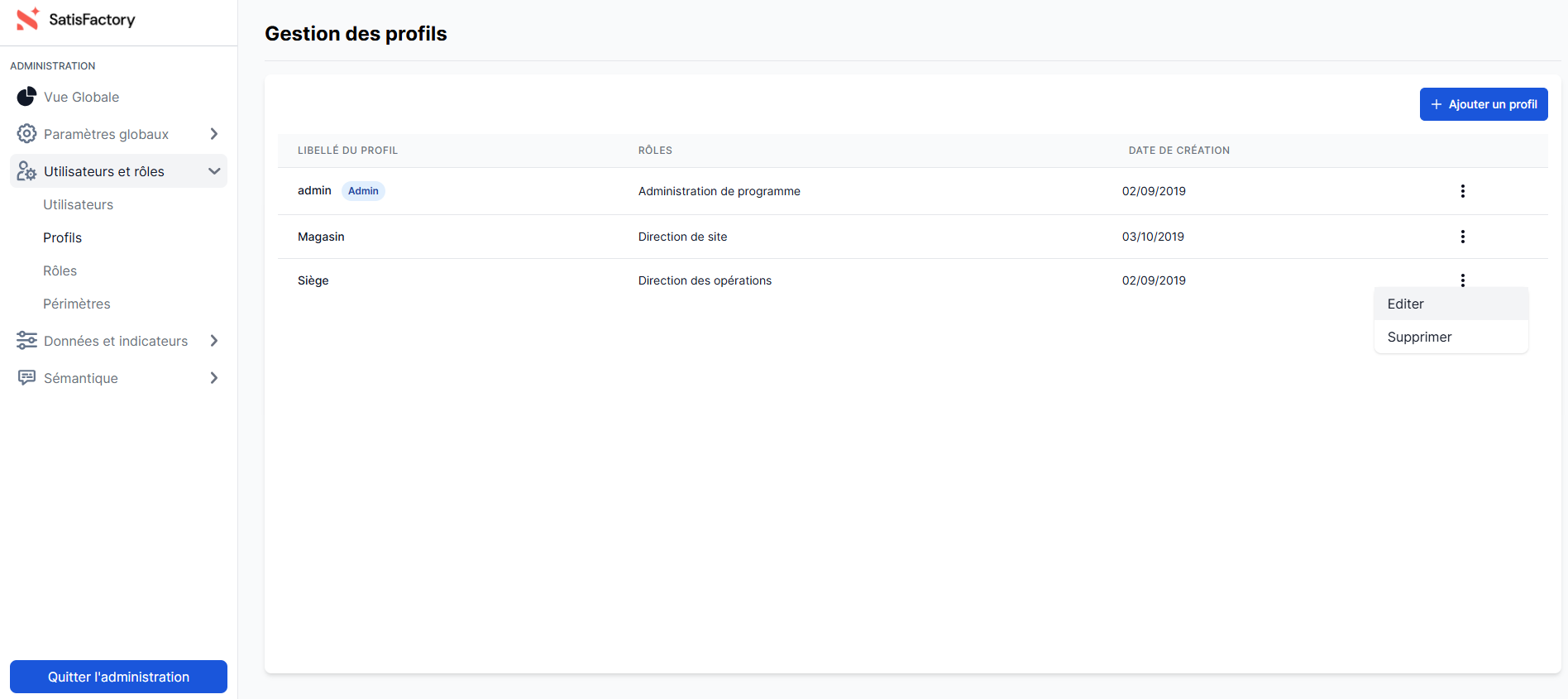1568x699 pixels.
Task: Open the three-dot menu for admin profile
Action: click(1462, 191)
